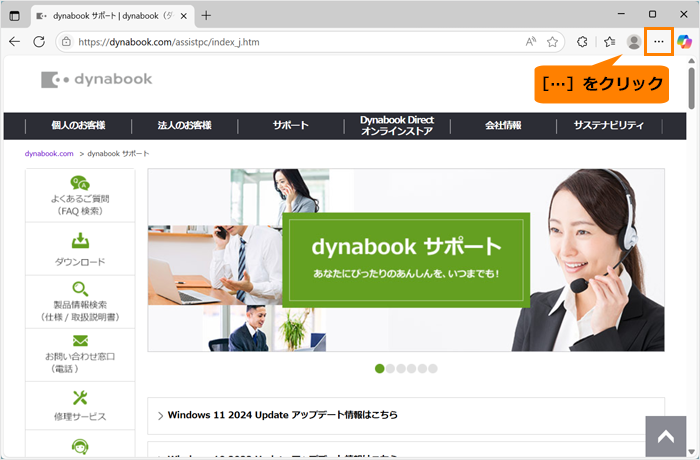The image size is (700, 460).
Task: Open 製品情報検索 magnifier icon
Action: click(x=80, y=289)
